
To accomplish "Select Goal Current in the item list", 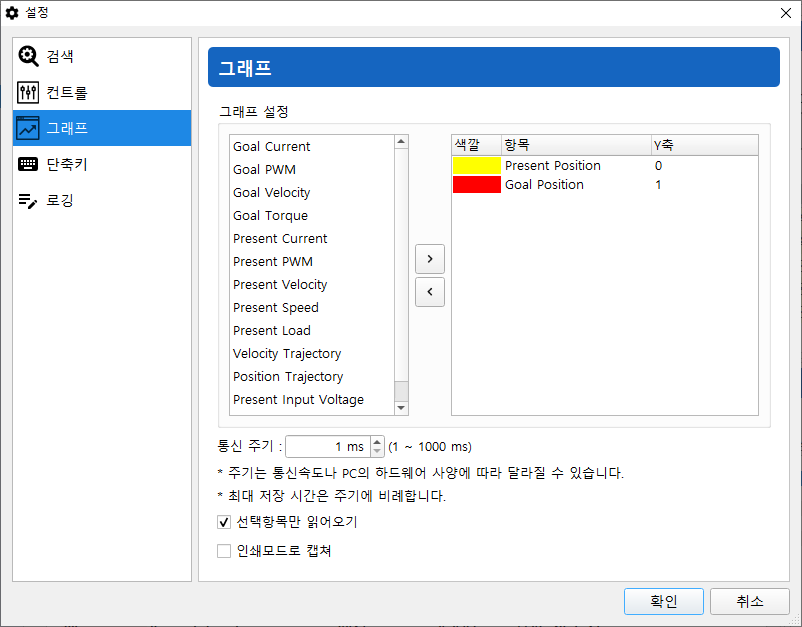I will 272,147.
